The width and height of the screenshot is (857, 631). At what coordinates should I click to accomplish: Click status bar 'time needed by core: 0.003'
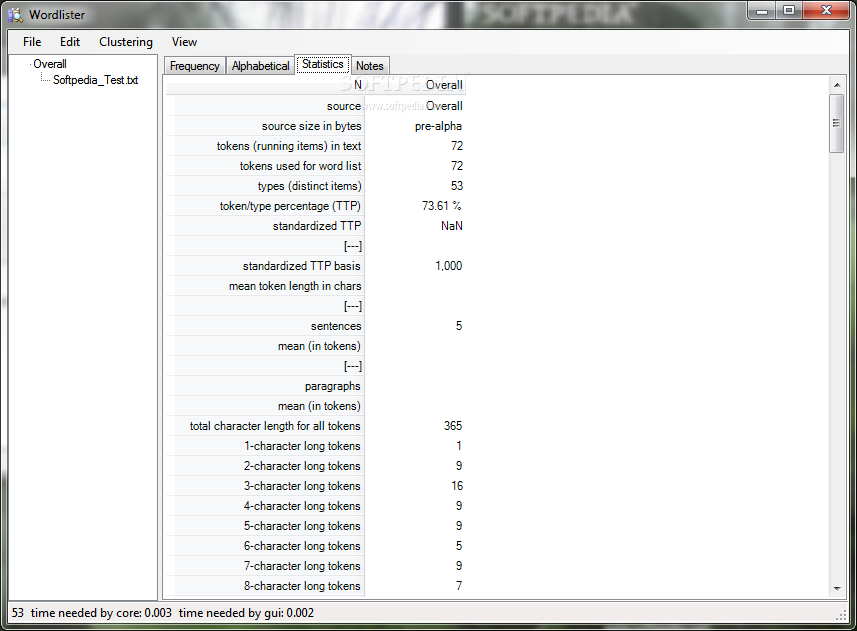[101, 613]
